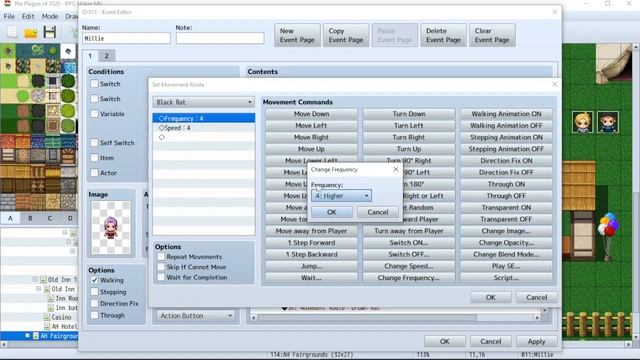This screenshot has width=640, height=360.
Task: Select the blonde character event on map
Action: coord(582,122)
